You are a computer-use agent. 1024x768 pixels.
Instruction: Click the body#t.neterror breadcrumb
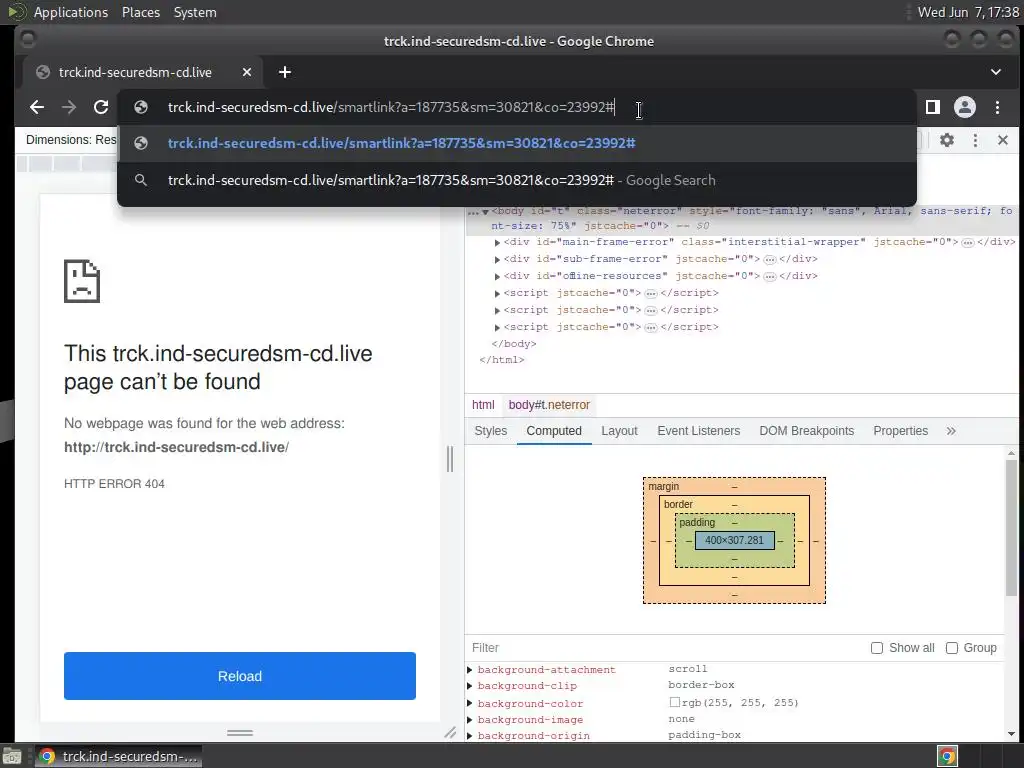pos(549,405)
